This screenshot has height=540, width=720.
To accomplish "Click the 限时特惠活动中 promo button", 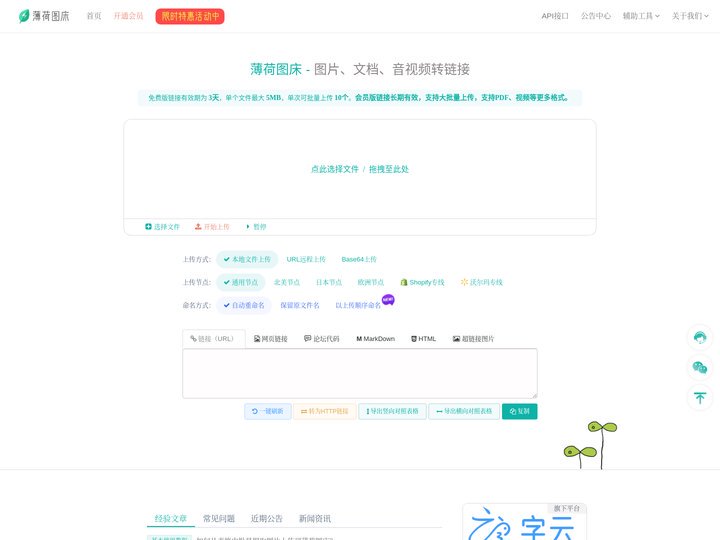I will click(190, 17).
